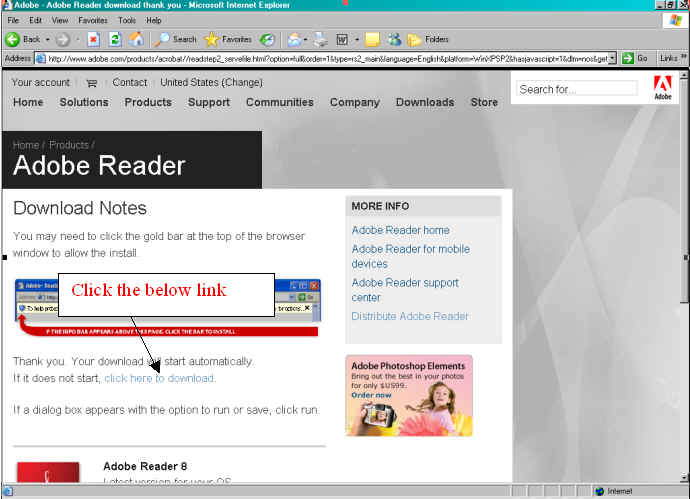690x499 pixels.
Task: Click the Folders toolbar icon
Action: [x=414, y=39]
